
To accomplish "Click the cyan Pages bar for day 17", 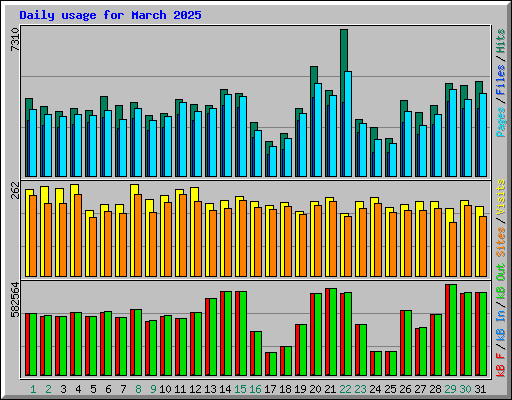I will pos(273,161).
